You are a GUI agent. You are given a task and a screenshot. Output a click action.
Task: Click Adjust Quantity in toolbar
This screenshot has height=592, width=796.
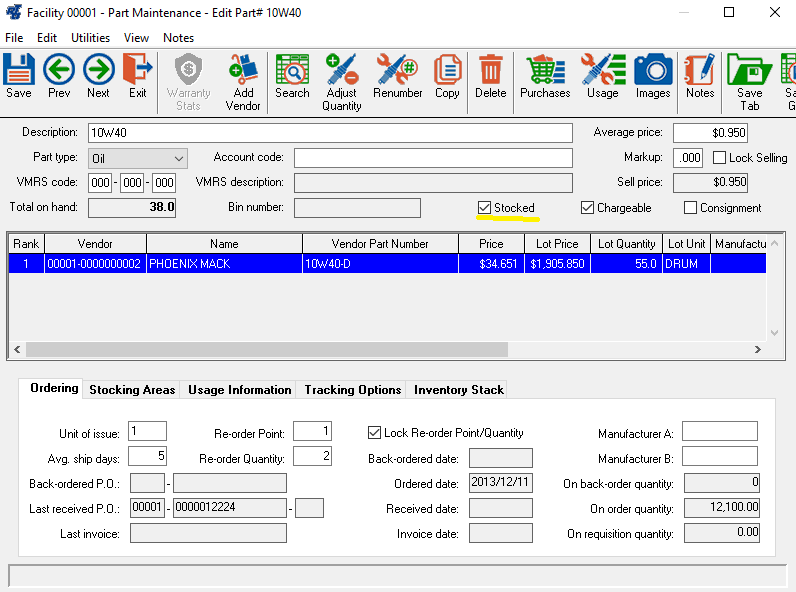(x=342, y=80)
